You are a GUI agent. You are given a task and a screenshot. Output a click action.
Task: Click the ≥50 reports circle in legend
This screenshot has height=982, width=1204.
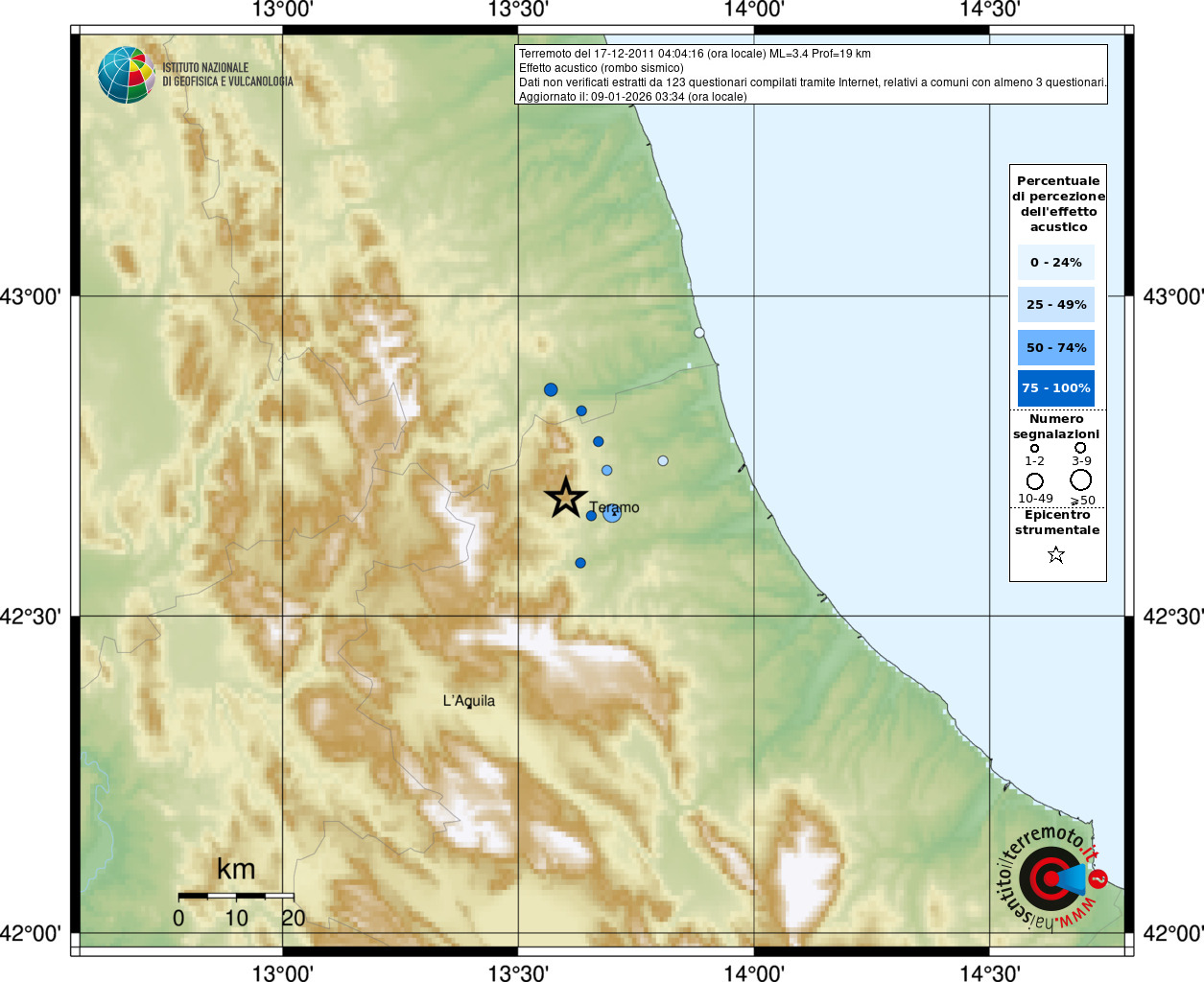[x=1080, y=479]
